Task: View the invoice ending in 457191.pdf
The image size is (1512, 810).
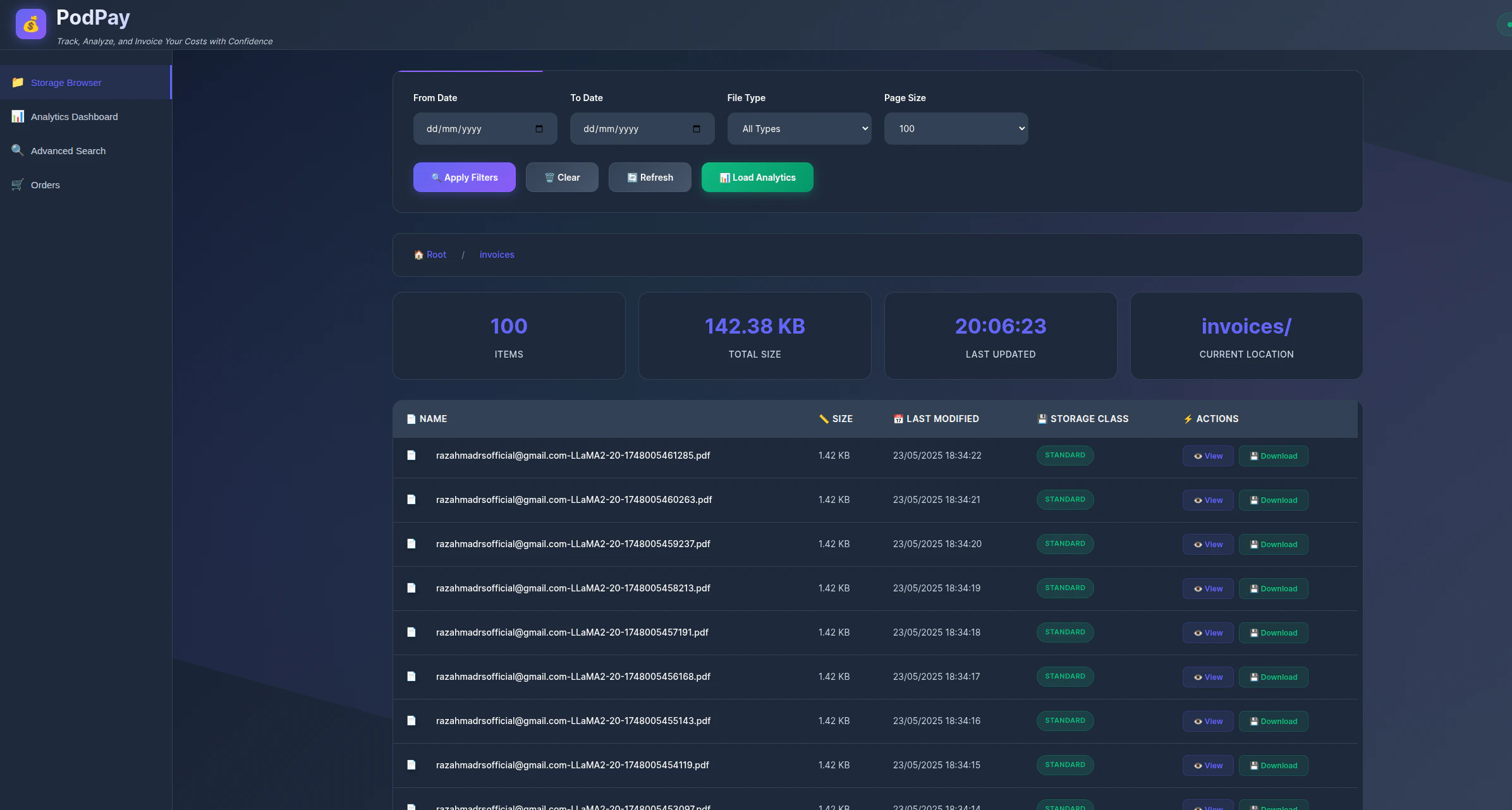Action: 1207,632
